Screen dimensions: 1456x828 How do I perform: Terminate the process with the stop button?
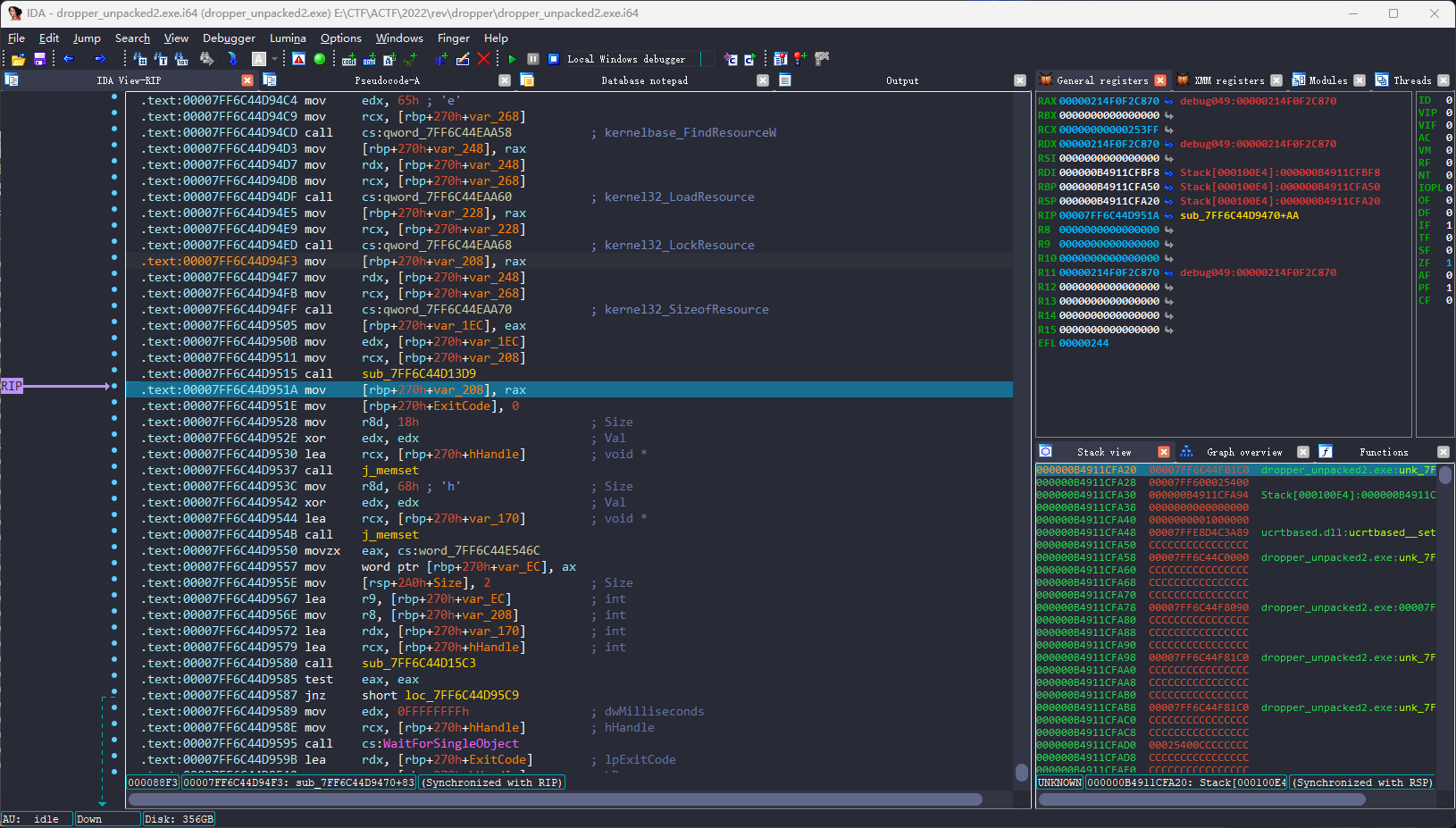[x=554, y=59]
